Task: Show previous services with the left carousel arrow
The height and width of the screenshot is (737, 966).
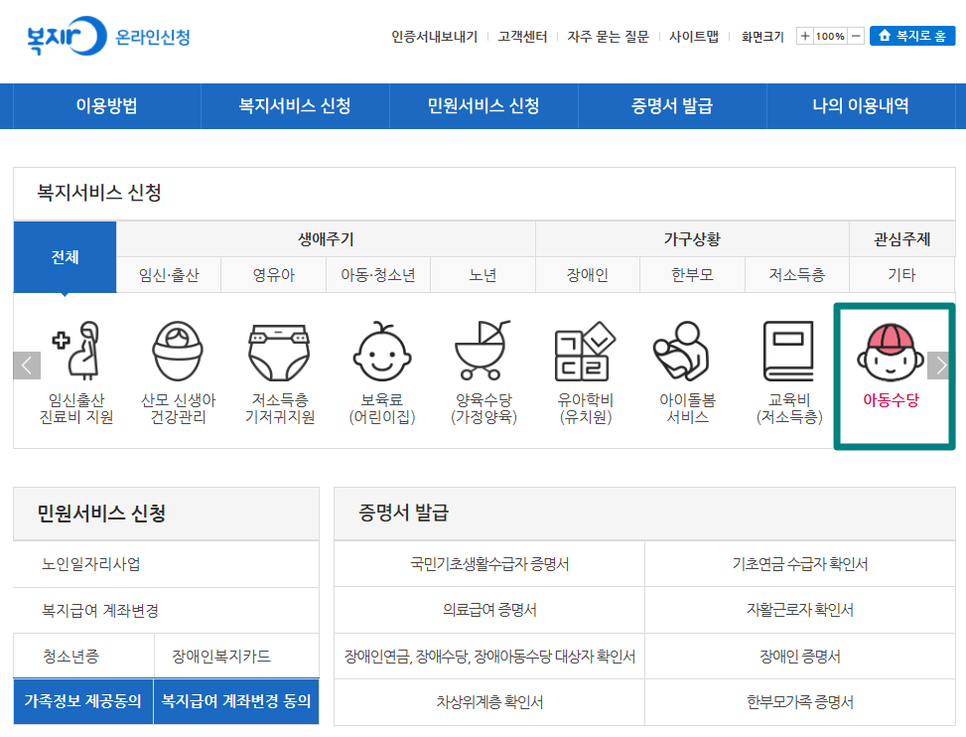Action: tap(26, 365)
